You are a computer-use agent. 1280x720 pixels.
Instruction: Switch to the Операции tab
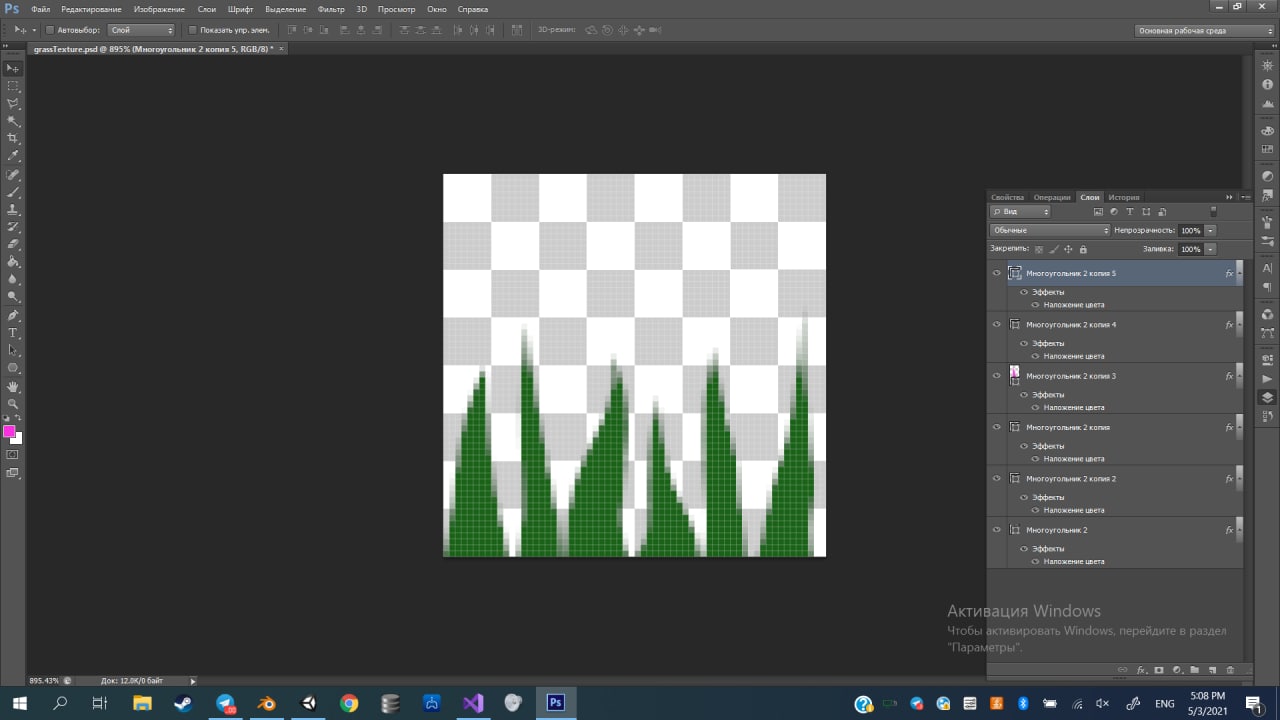coord(1052,197)
